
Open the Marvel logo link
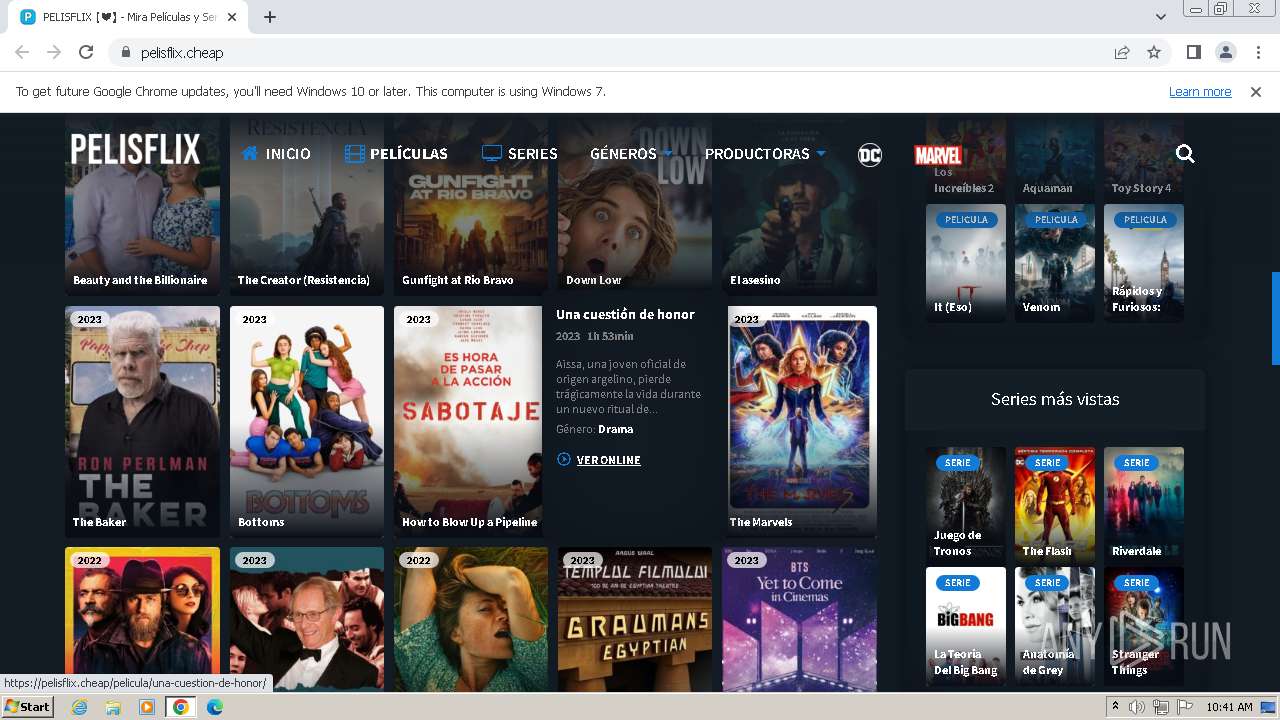(x=938, y=155)
